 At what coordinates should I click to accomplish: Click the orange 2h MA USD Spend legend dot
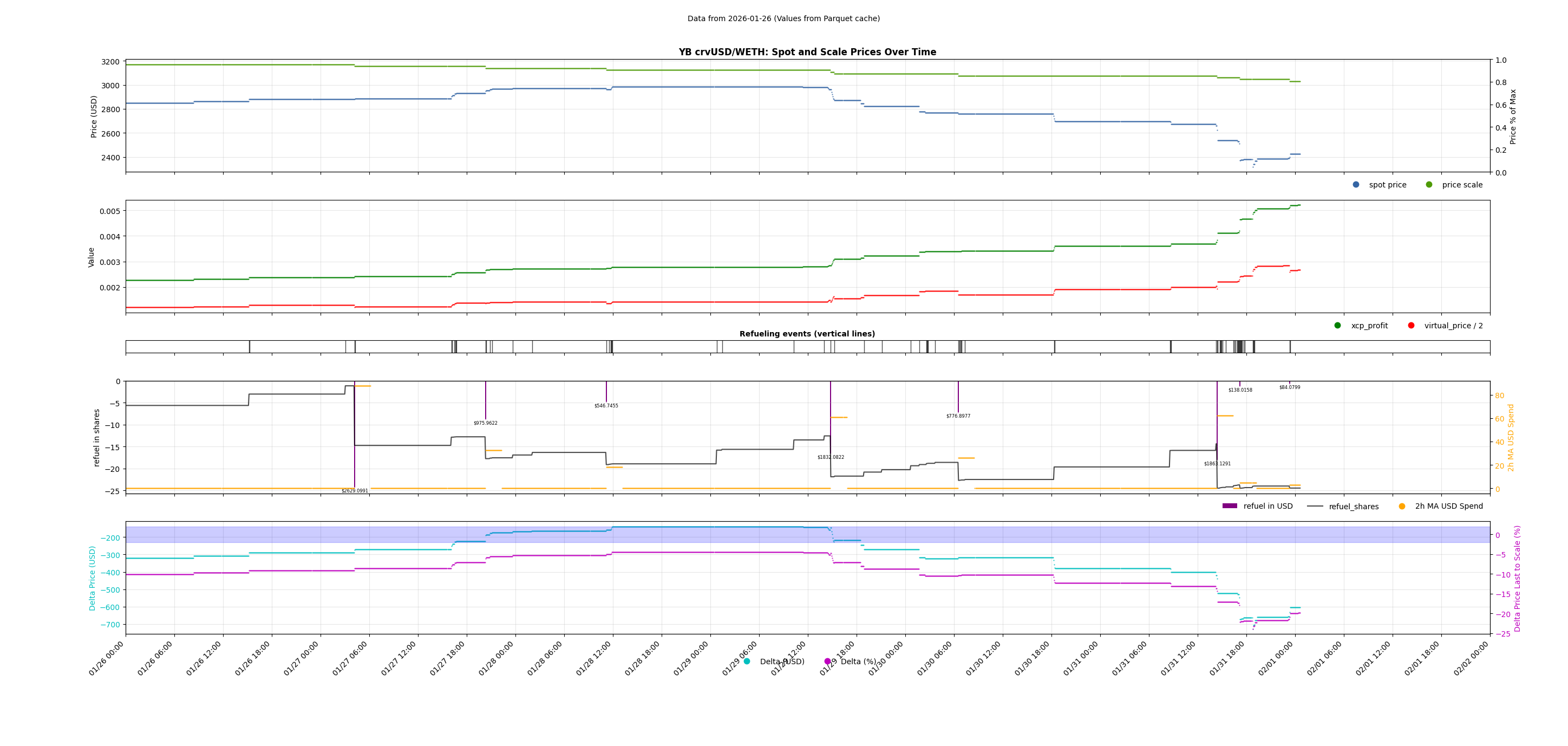1402,506
